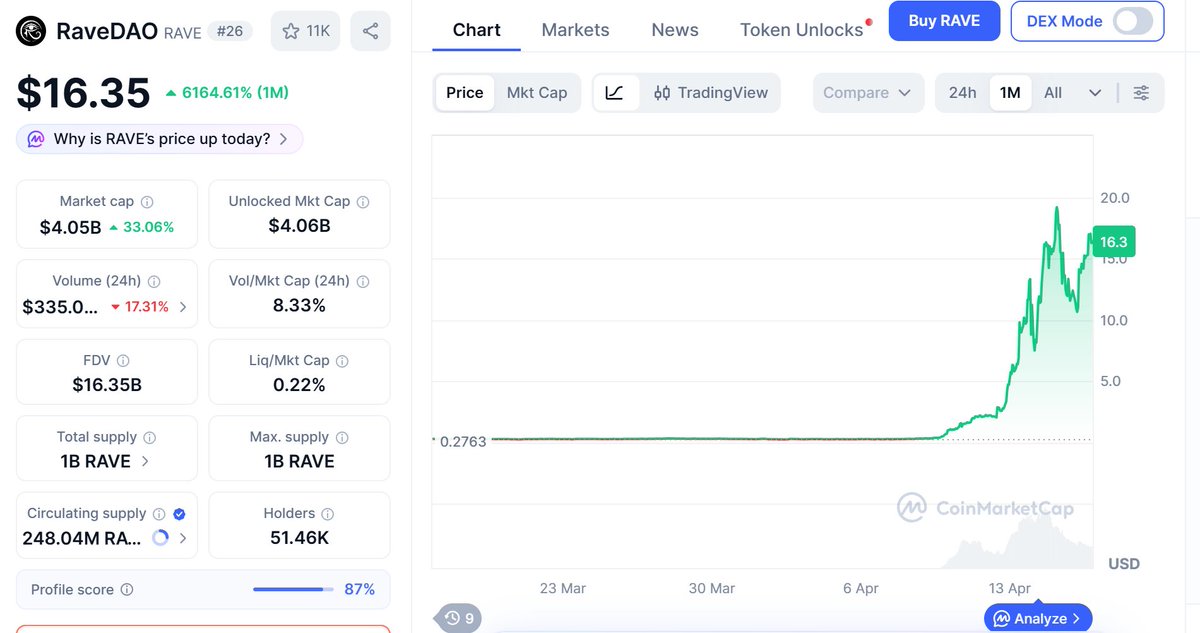Screen dimensions: 1200x633
Task: Click the RaveDAO logo icon
Action: pos(32,31)
